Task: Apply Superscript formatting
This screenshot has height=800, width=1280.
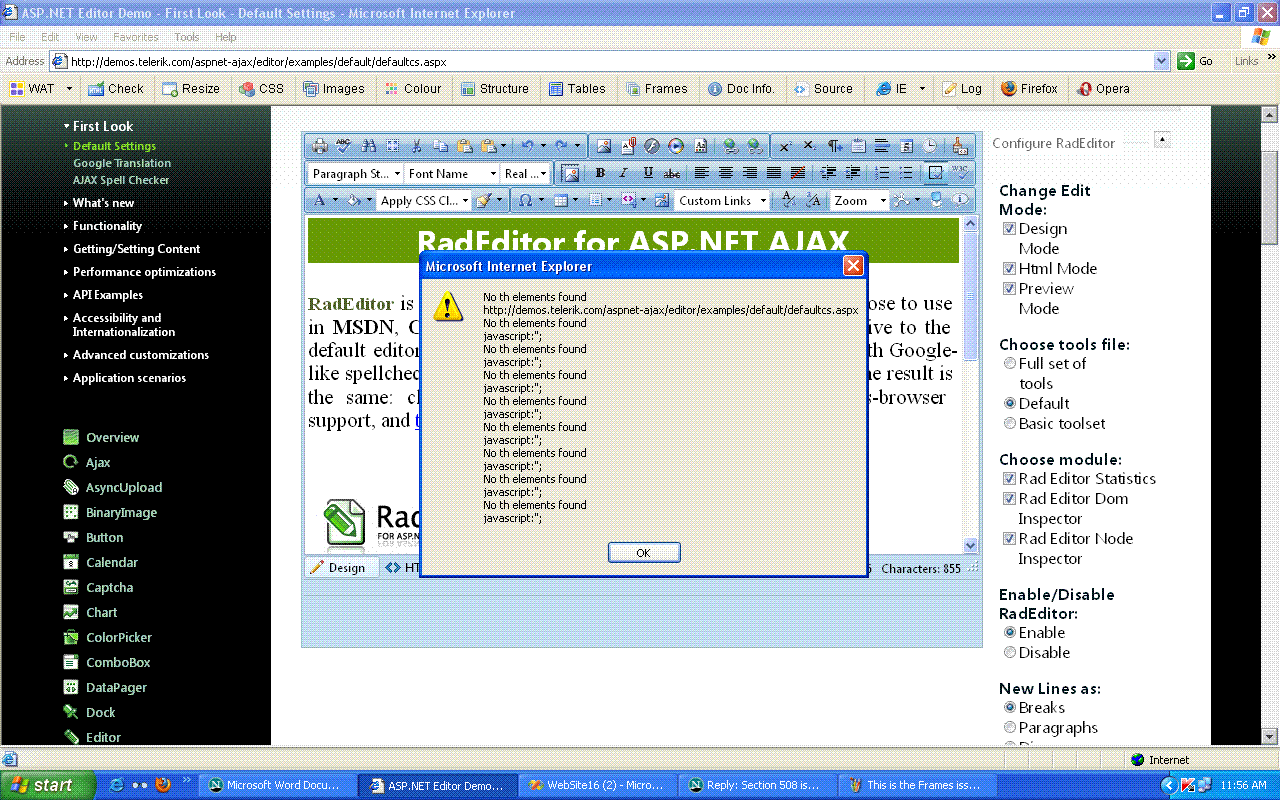Action: click(785, 146)
